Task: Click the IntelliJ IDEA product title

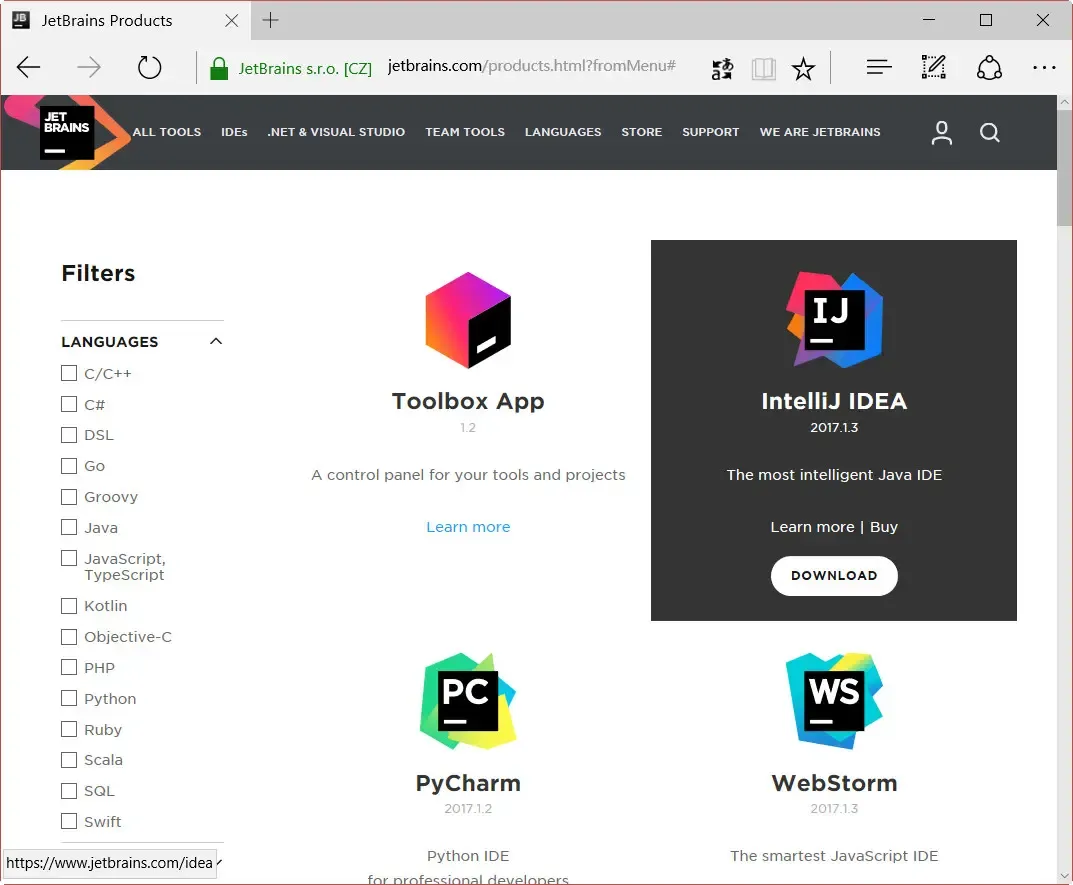Action: click(834, 401)
